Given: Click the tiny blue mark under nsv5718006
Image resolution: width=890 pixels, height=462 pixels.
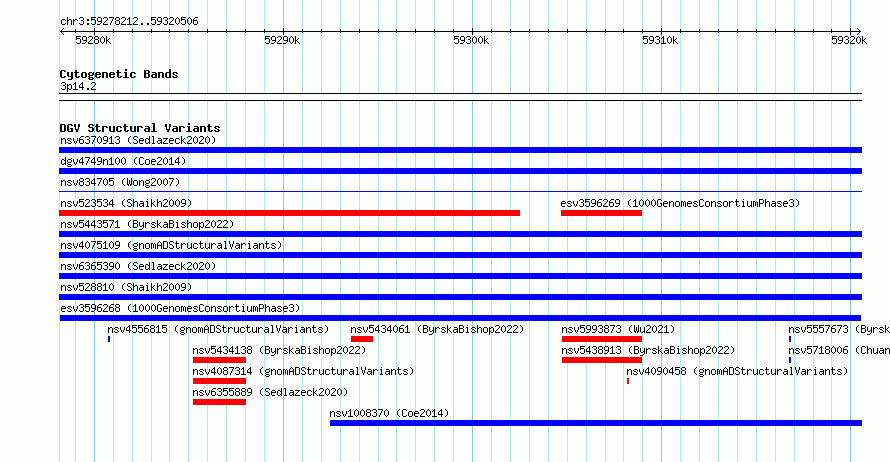Looking at the screenshot, I should [x=790, y=360].
